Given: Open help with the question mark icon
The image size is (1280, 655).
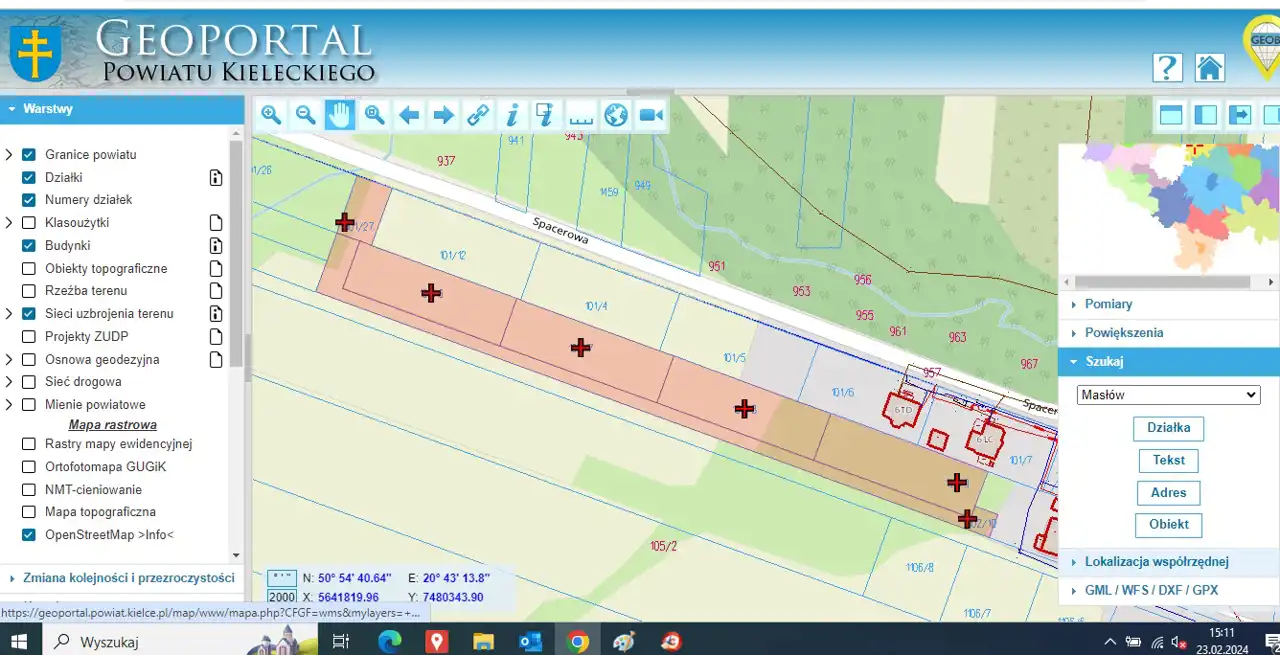Looking at the screenshot, I should (1167, 68).
